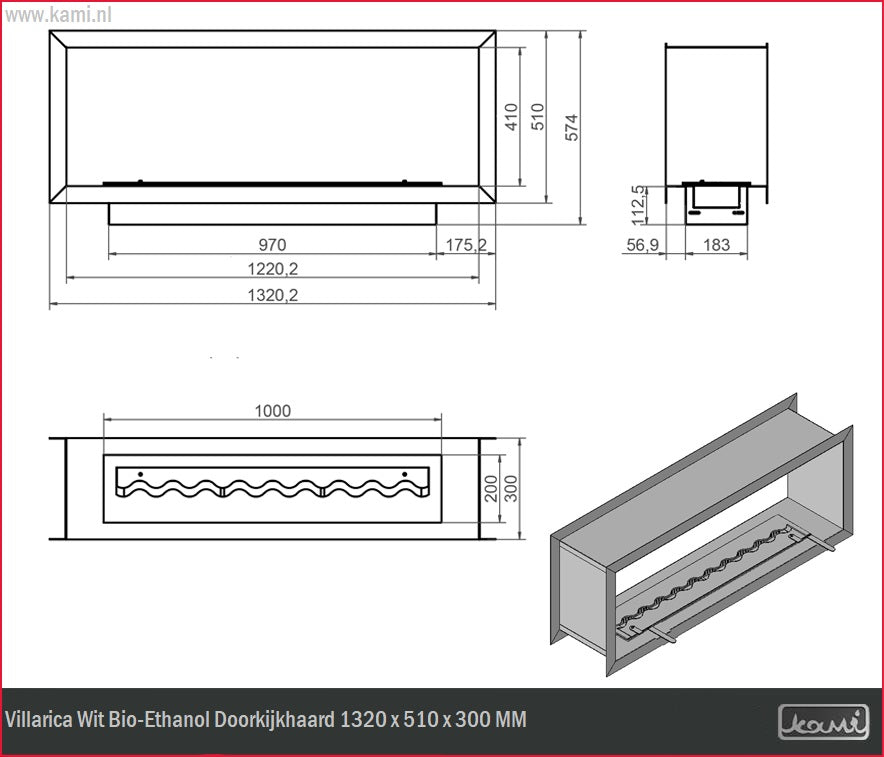Select the Villarica Wit Bio-Ethanol product caption
The width and height of the screenshot is (884, 757).
[266, 720]
